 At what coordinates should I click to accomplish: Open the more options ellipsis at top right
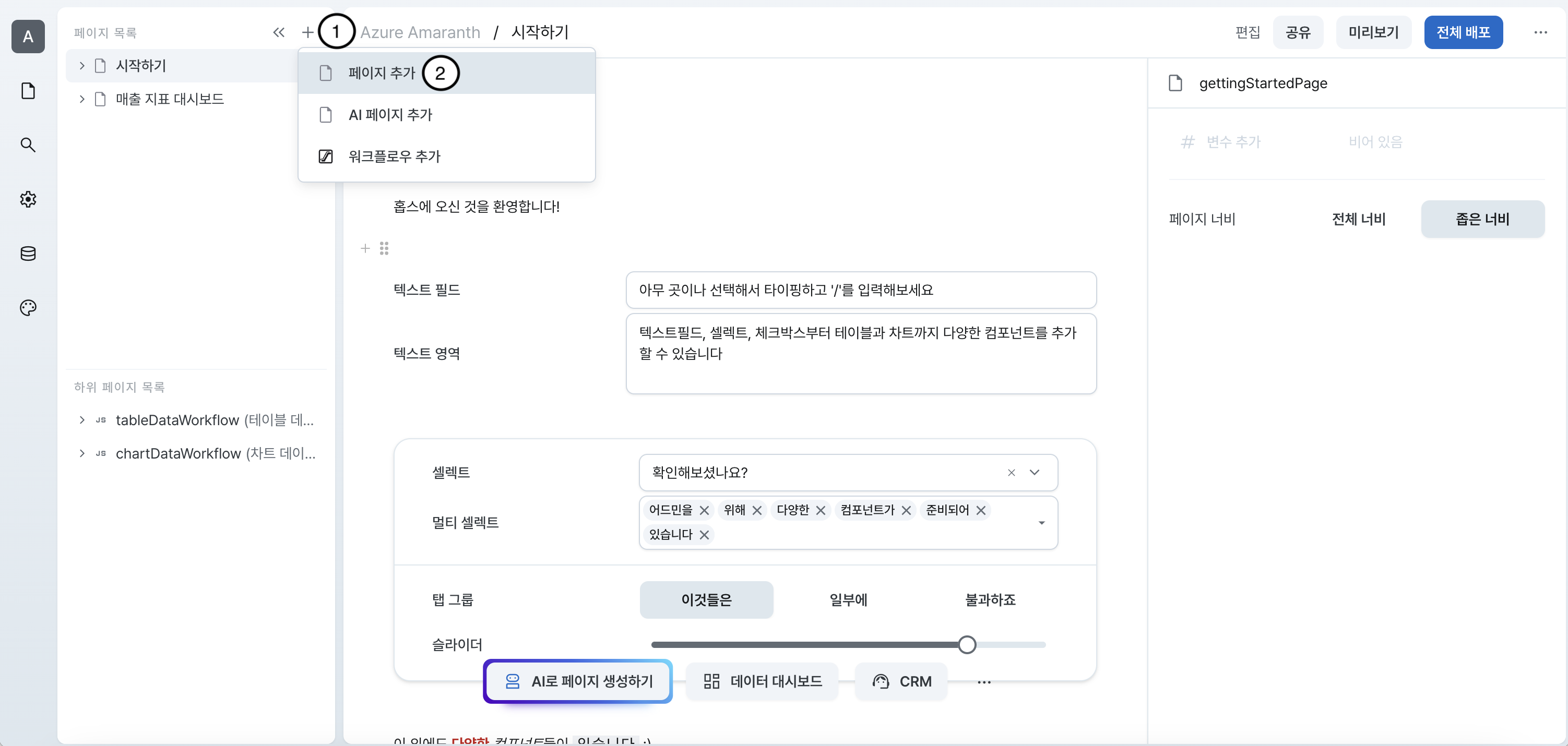pyautogui.click(x=1540, y=32)
